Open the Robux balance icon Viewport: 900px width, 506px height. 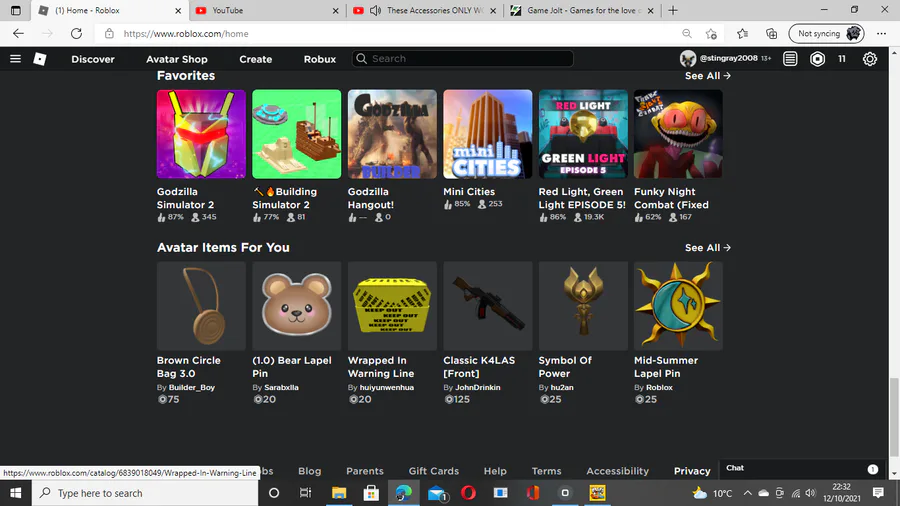(x=817, y=59)
